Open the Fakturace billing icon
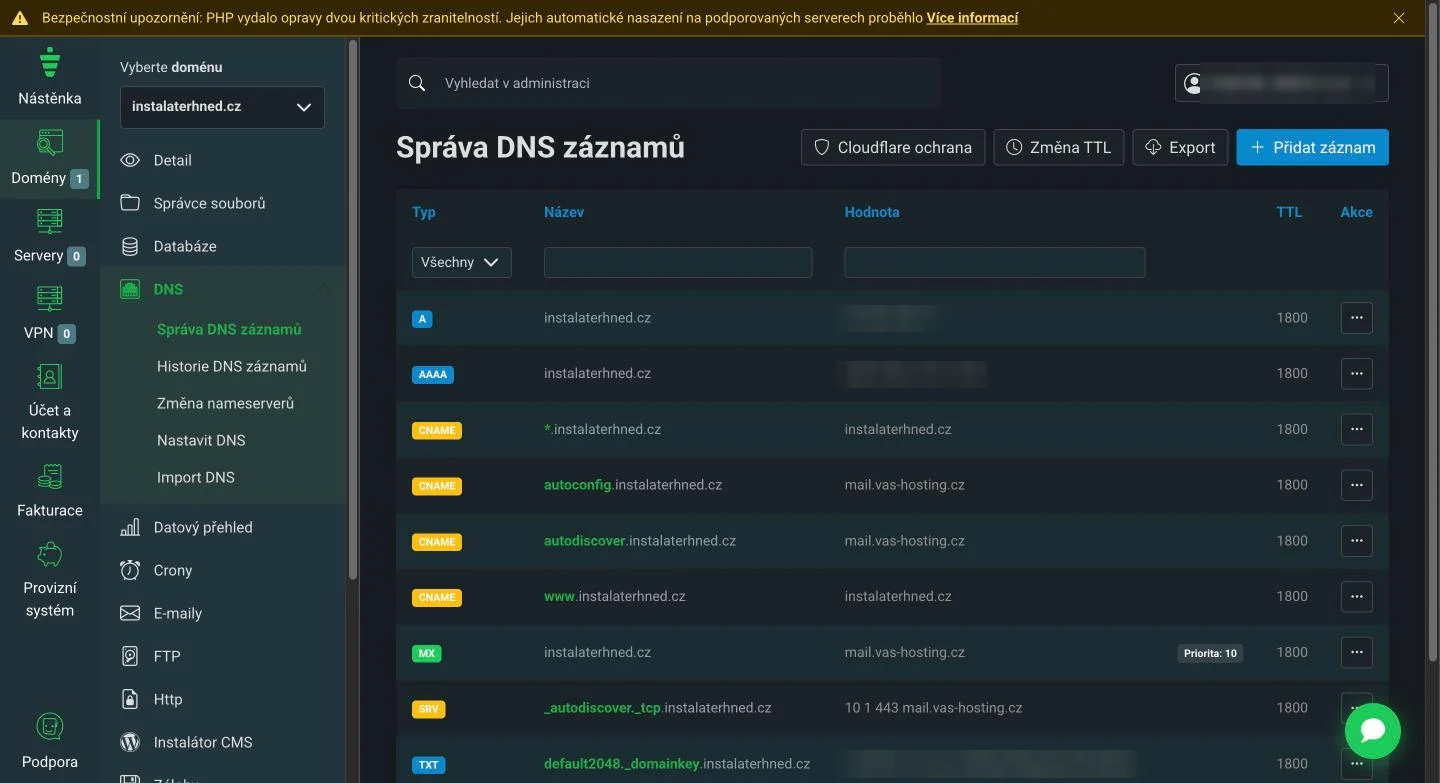 click(x=50, y=476)
